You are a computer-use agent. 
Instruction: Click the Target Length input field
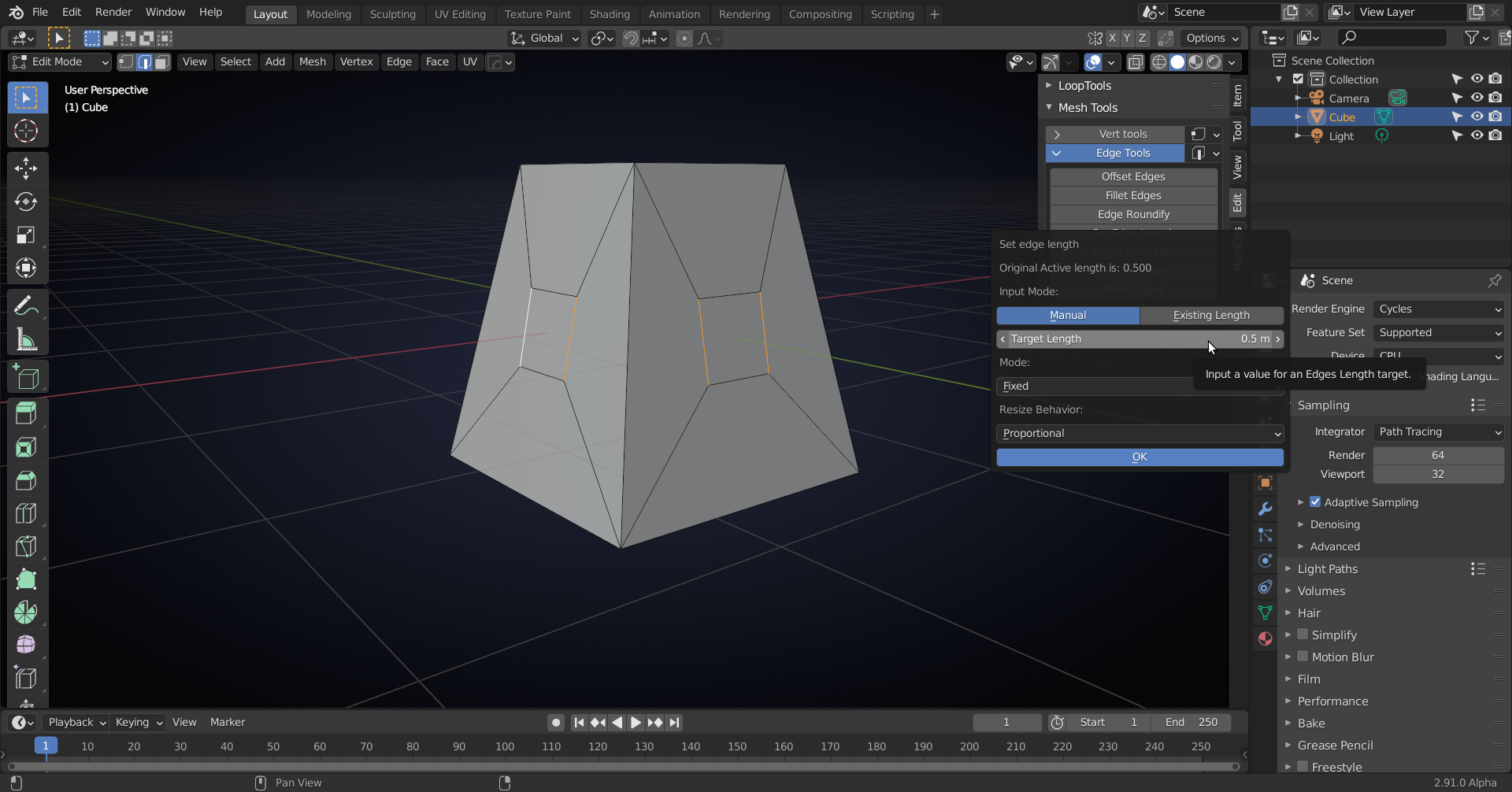(x=1140, y=339)
